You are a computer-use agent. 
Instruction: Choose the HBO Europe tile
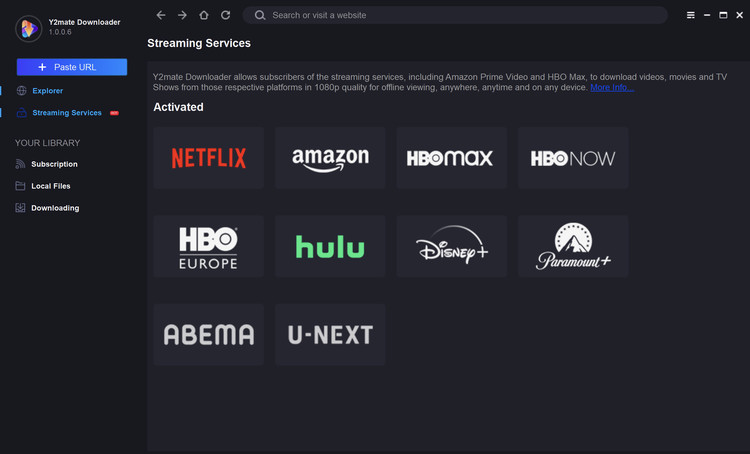pos(209,246)
